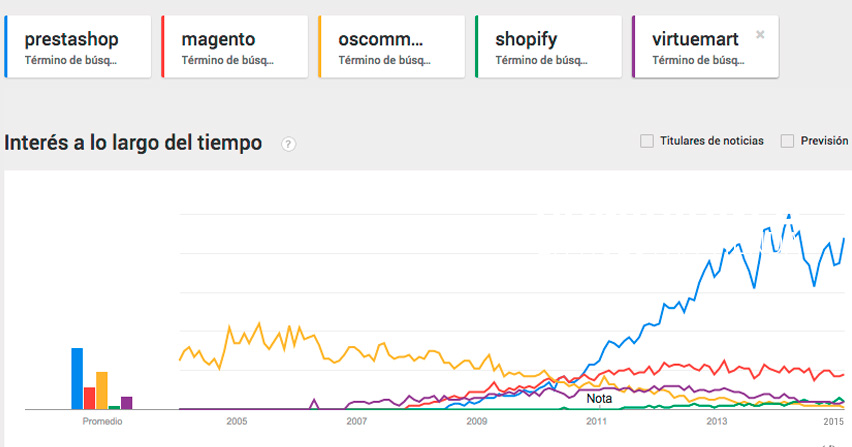Click the yellow oscommerce average bar
Image resolution: width=852 pixels, height=447 pixels.
(x=102, y=390)
